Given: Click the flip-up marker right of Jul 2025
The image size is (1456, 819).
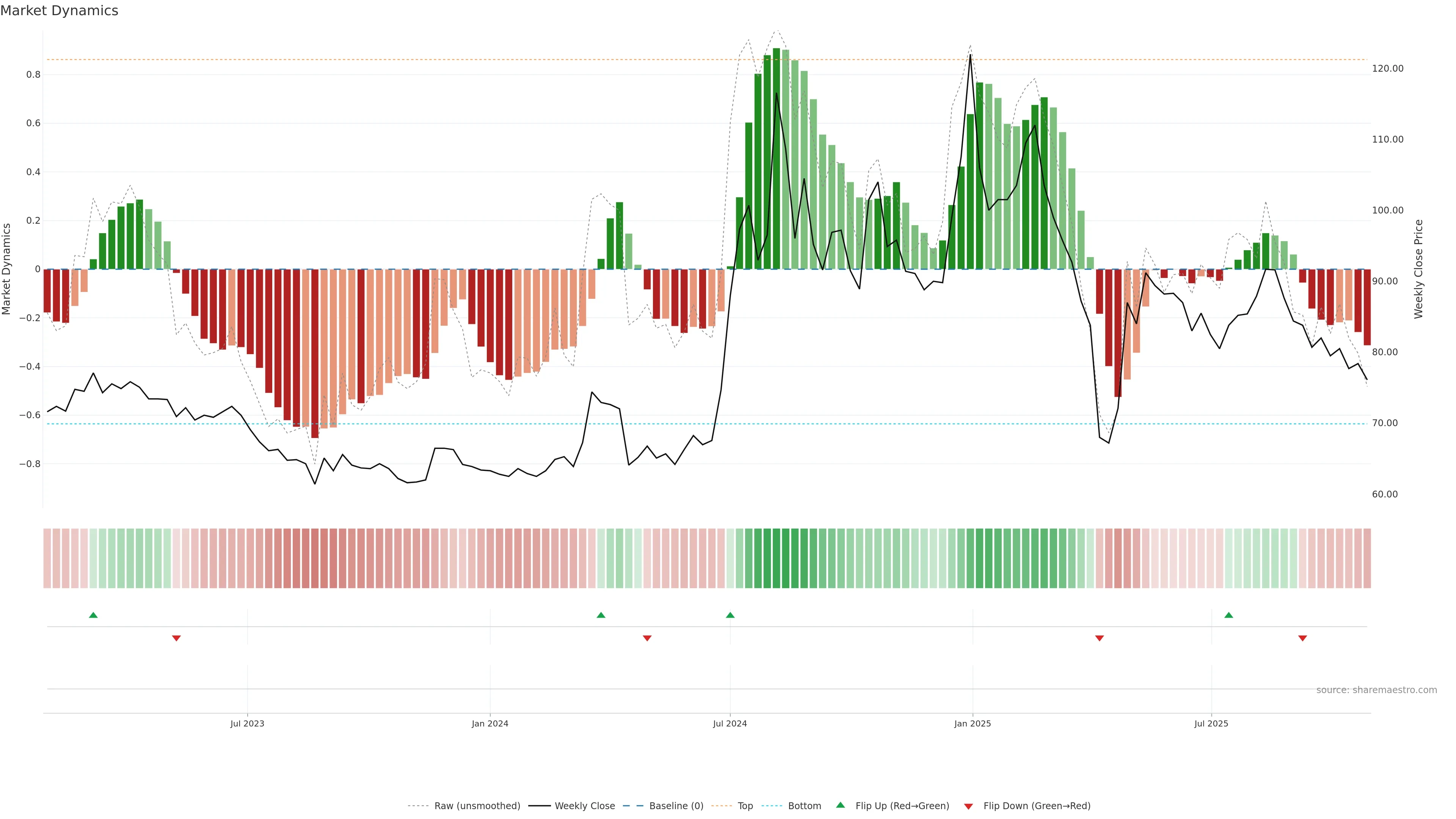Looking at the screenshot, I should (x=1229, y=615).
